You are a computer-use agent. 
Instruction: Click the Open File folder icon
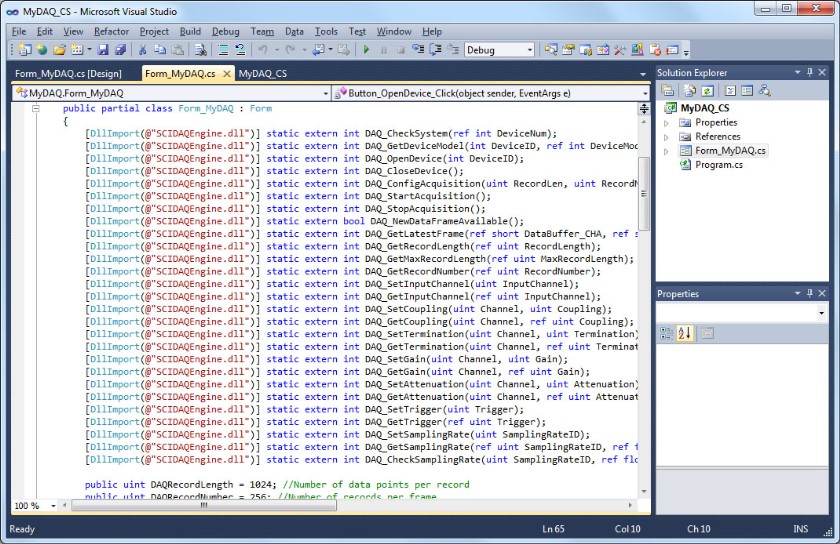click(x=59, y=50)
